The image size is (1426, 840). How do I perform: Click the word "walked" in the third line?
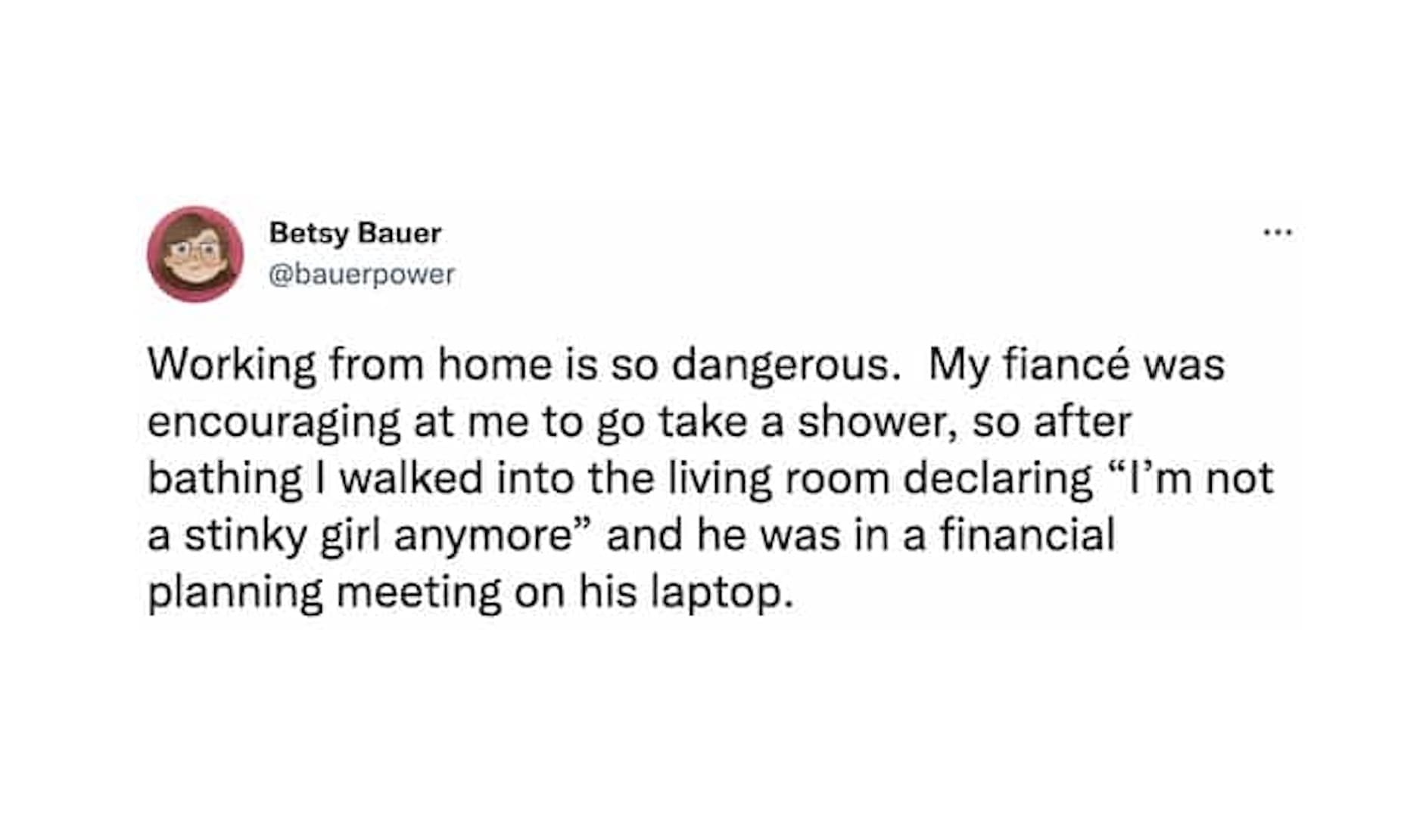click(x=411, y=478)
